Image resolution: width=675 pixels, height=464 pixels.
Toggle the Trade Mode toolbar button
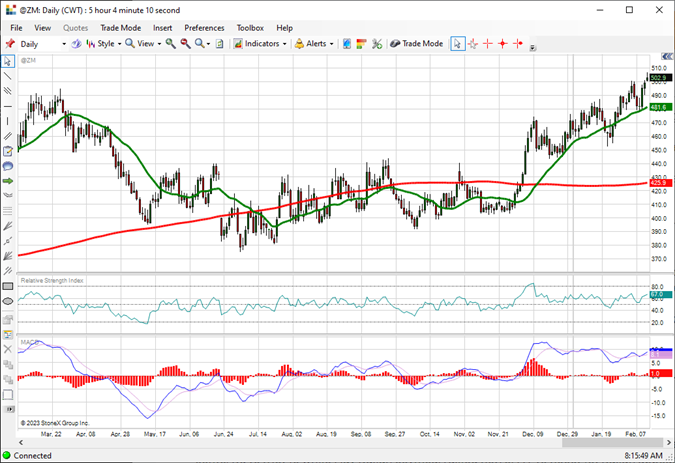[417, 43]
